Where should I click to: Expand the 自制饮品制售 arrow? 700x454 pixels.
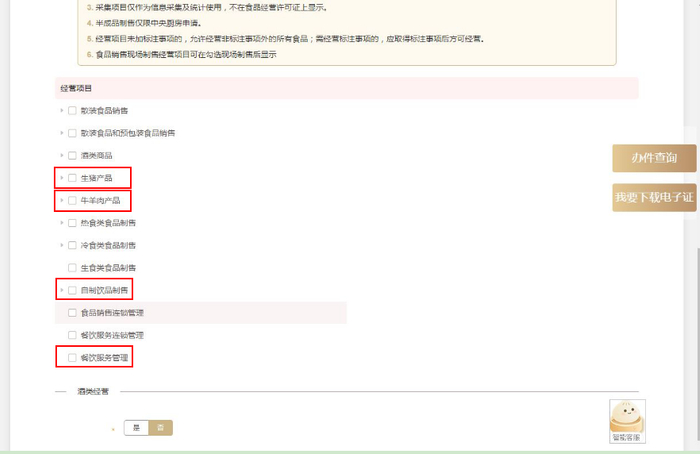[x=62, y=290]
